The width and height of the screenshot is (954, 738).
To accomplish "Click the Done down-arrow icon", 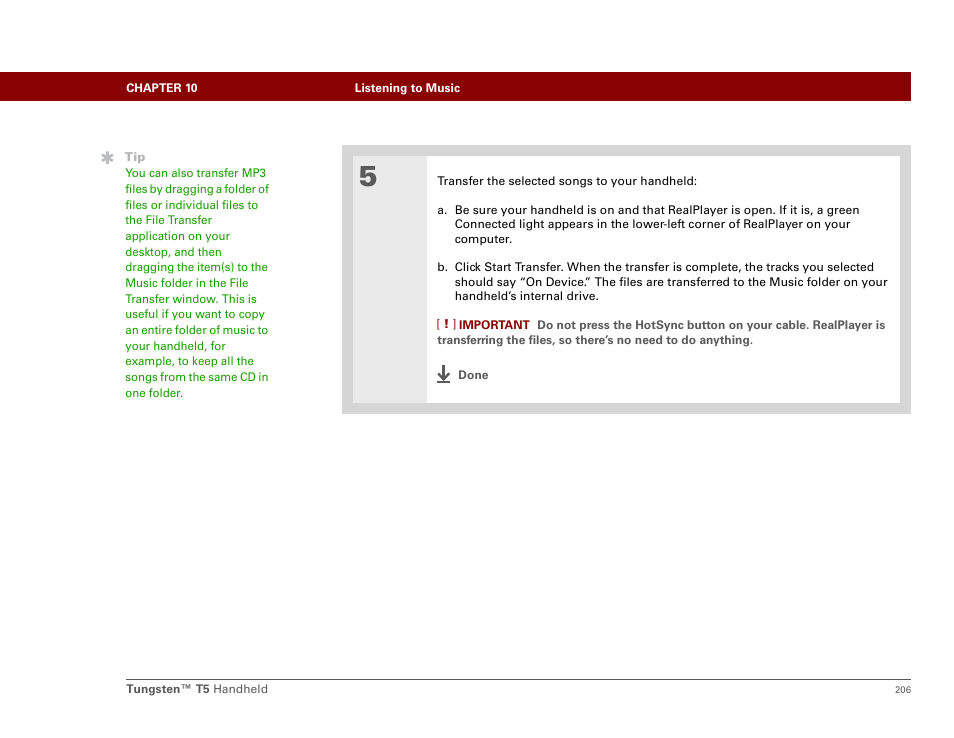I will [x=444, y=374].
